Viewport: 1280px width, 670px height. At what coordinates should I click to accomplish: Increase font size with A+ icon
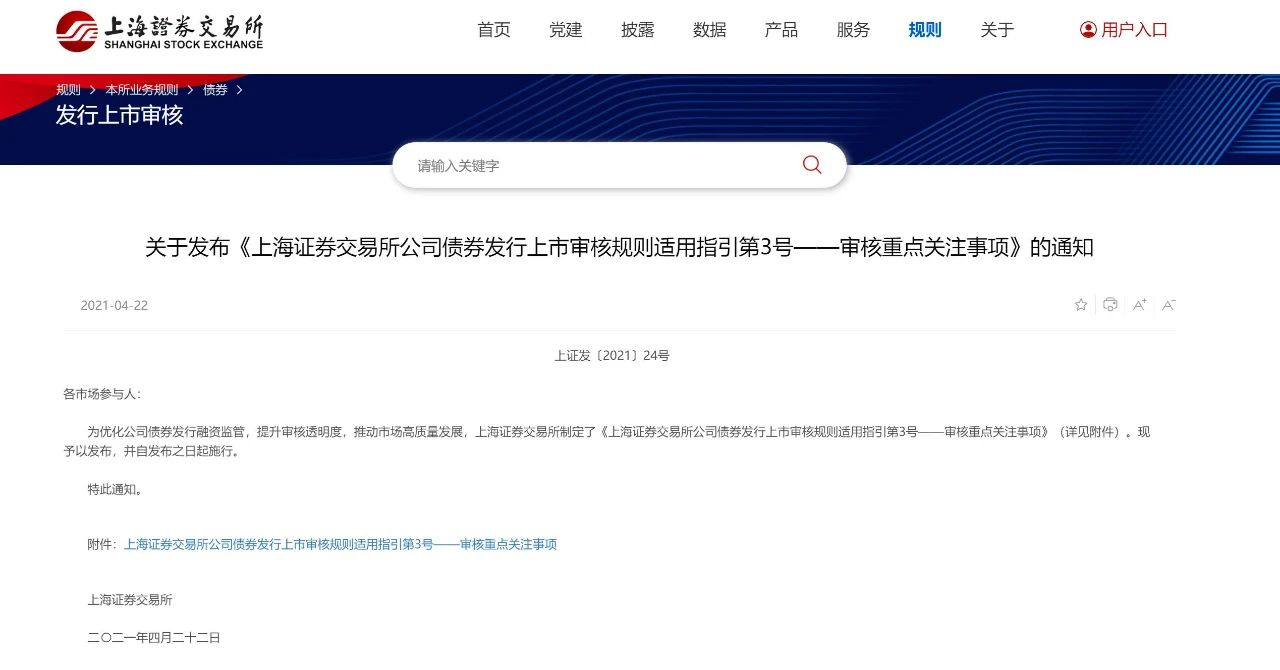click(1139, 305)
